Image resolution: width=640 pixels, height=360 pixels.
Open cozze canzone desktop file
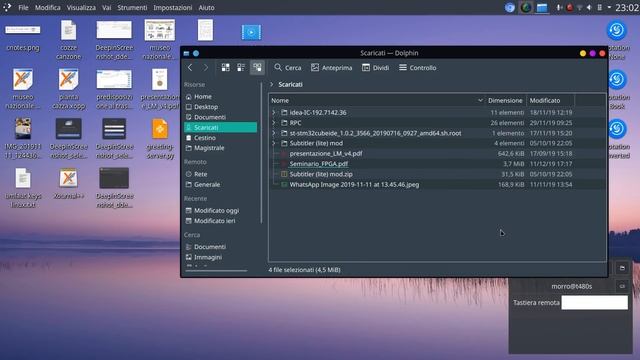[x=68, y=39]
